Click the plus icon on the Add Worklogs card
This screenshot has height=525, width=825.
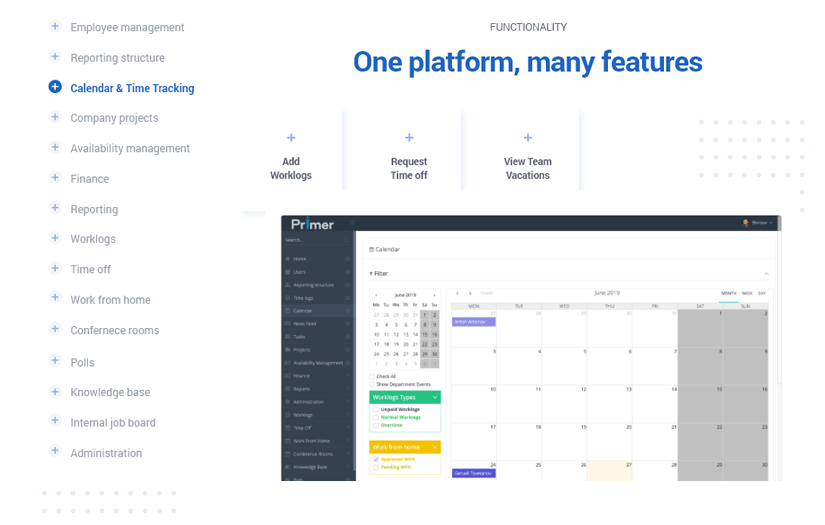point(291,138)
